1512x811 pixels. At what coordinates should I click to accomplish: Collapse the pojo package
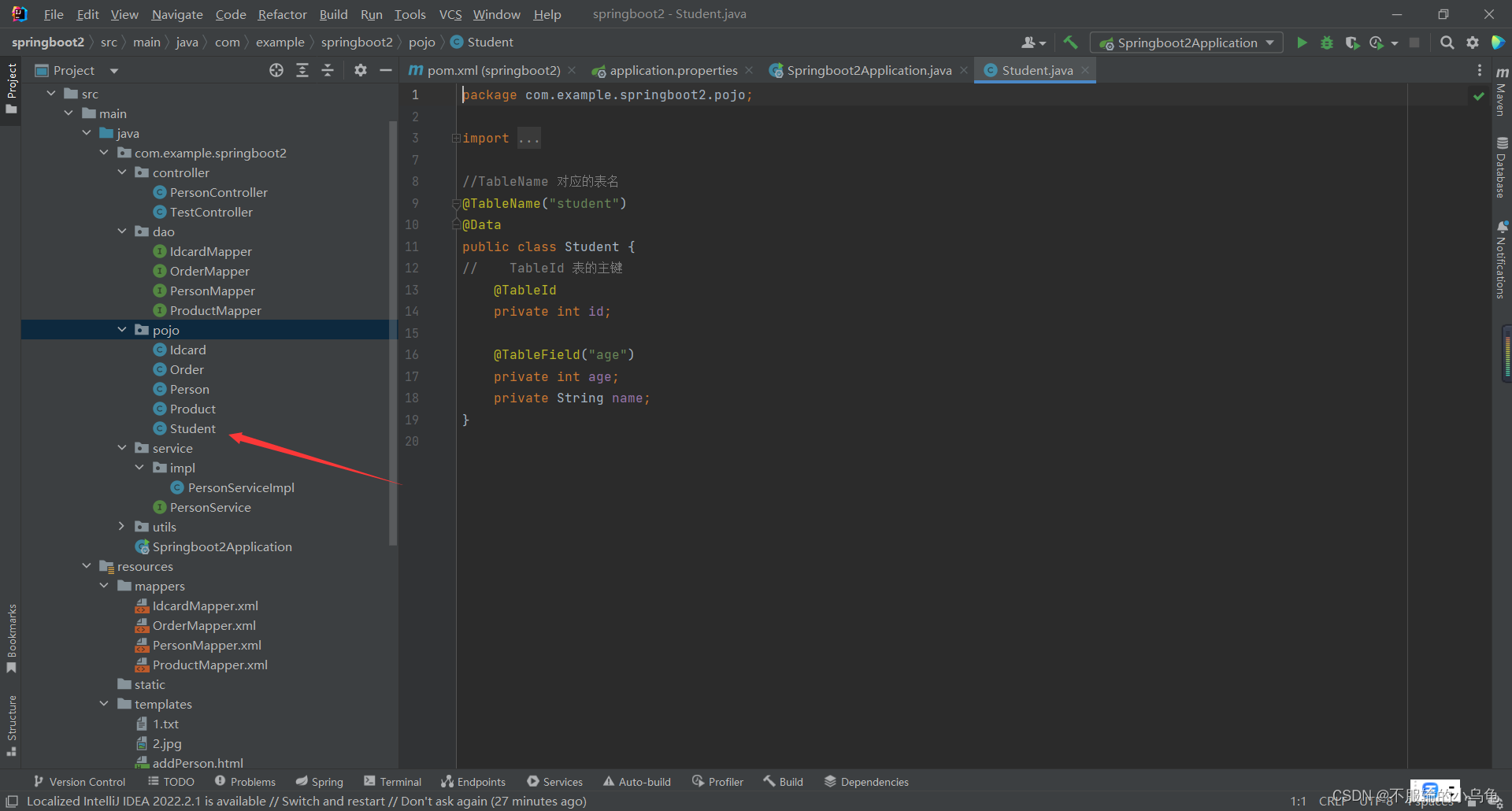(122, 330)
